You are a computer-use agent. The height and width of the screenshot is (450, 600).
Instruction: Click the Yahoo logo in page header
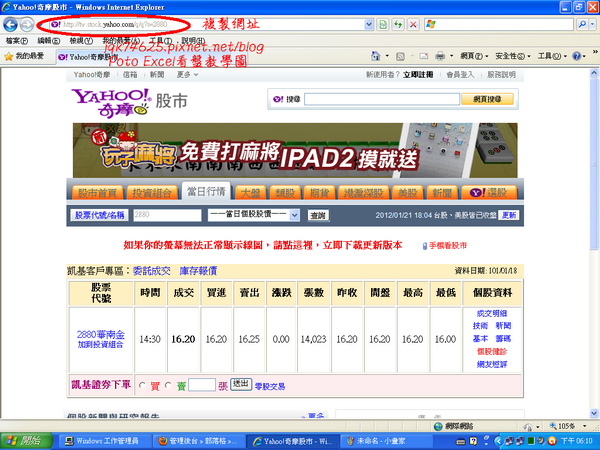click(x=112, y=102)
